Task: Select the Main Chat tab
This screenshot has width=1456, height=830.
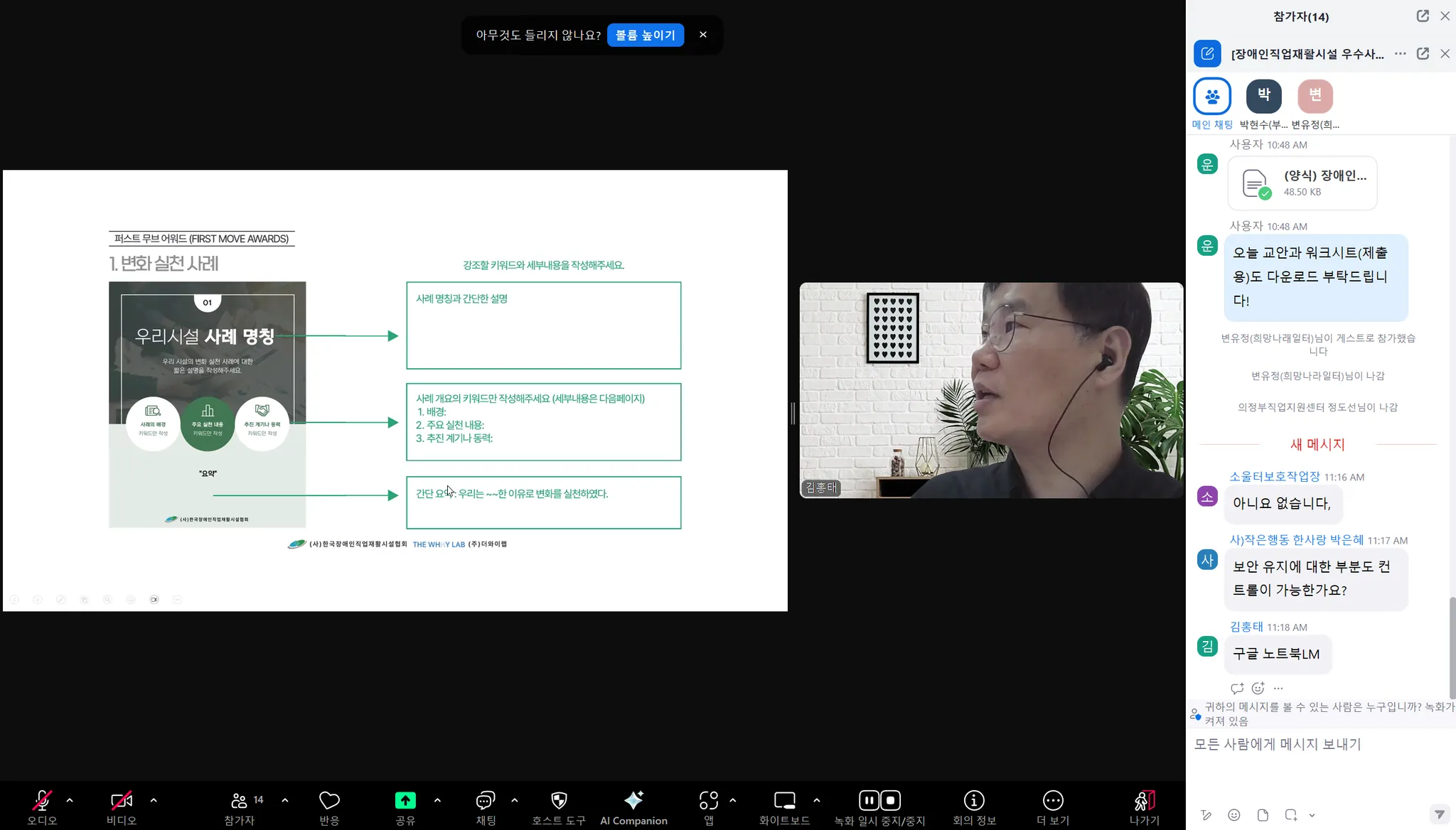Action: [x=1212, y=97]
